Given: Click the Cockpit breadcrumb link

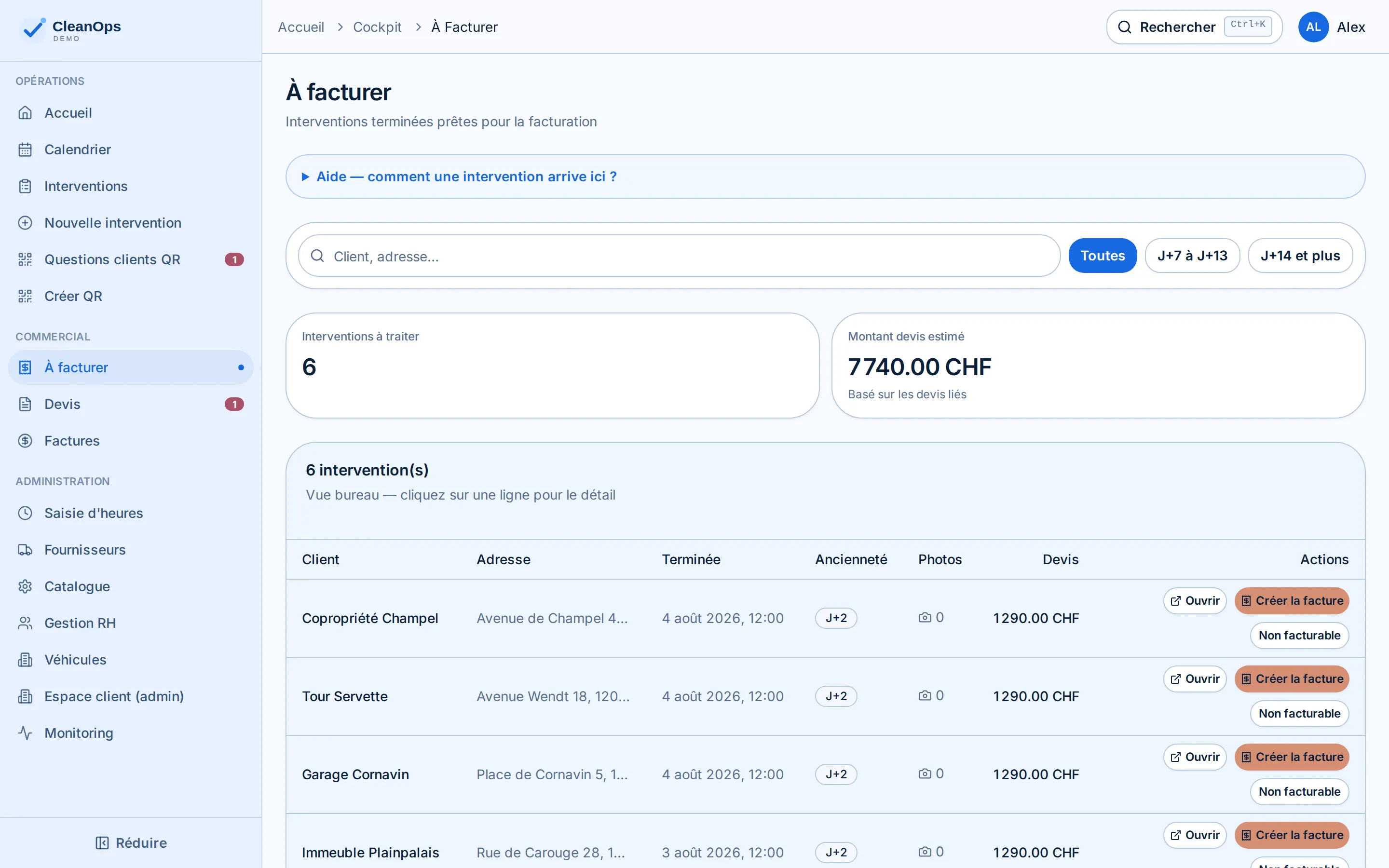Looking at the screenshot, I should pos(377,27).
